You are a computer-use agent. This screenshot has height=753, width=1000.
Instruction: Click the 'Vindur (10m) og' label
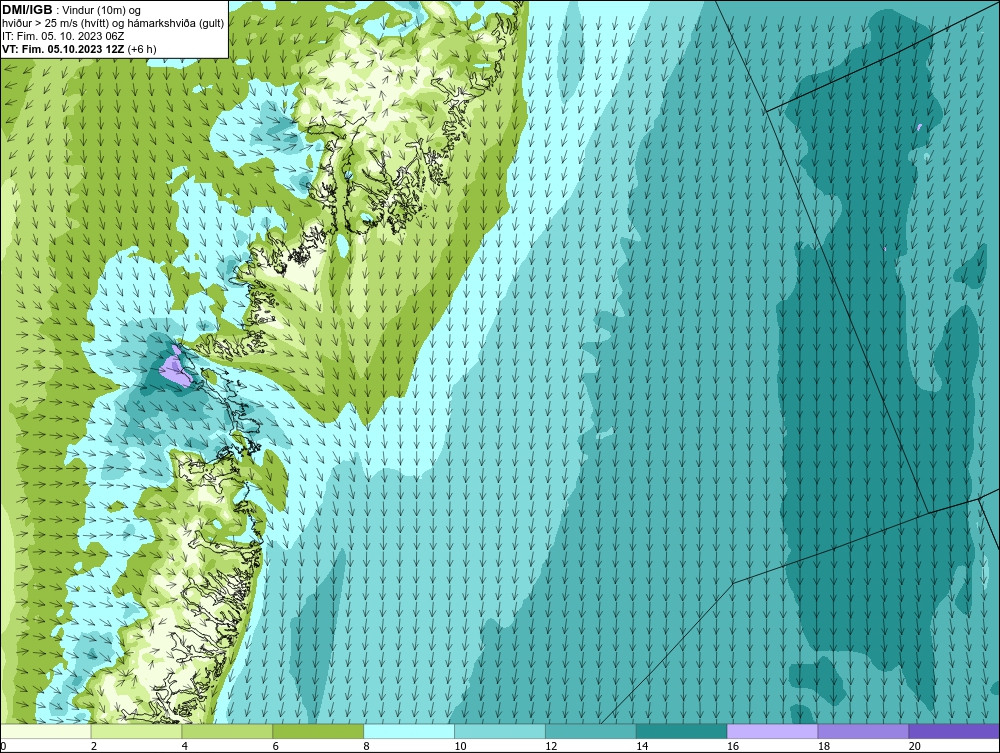(103, 11)
